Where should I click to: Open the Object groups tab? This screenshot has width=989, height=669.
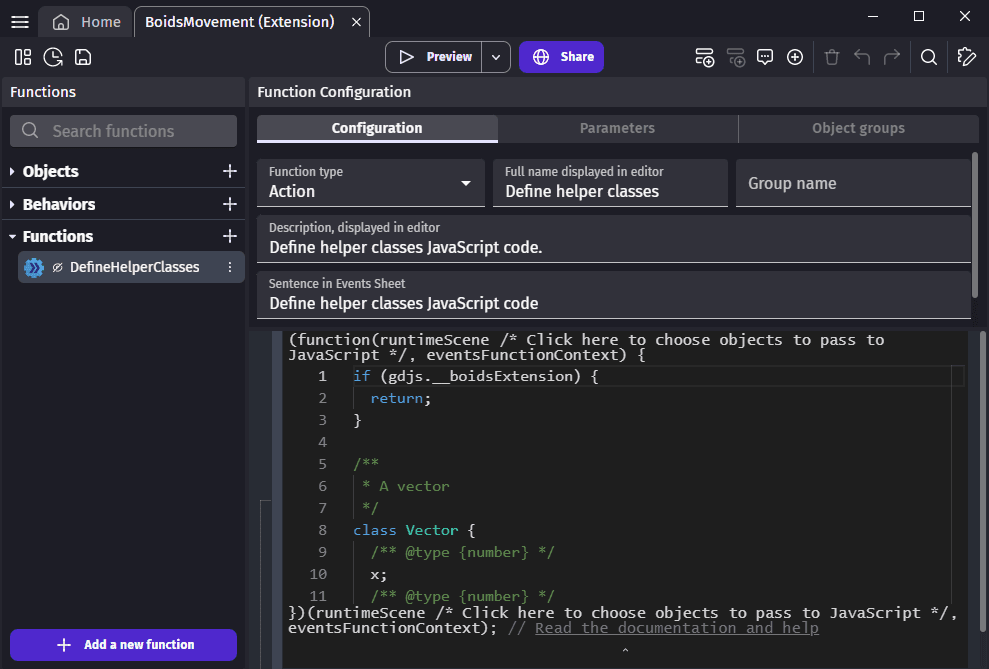tap(858, 128)
